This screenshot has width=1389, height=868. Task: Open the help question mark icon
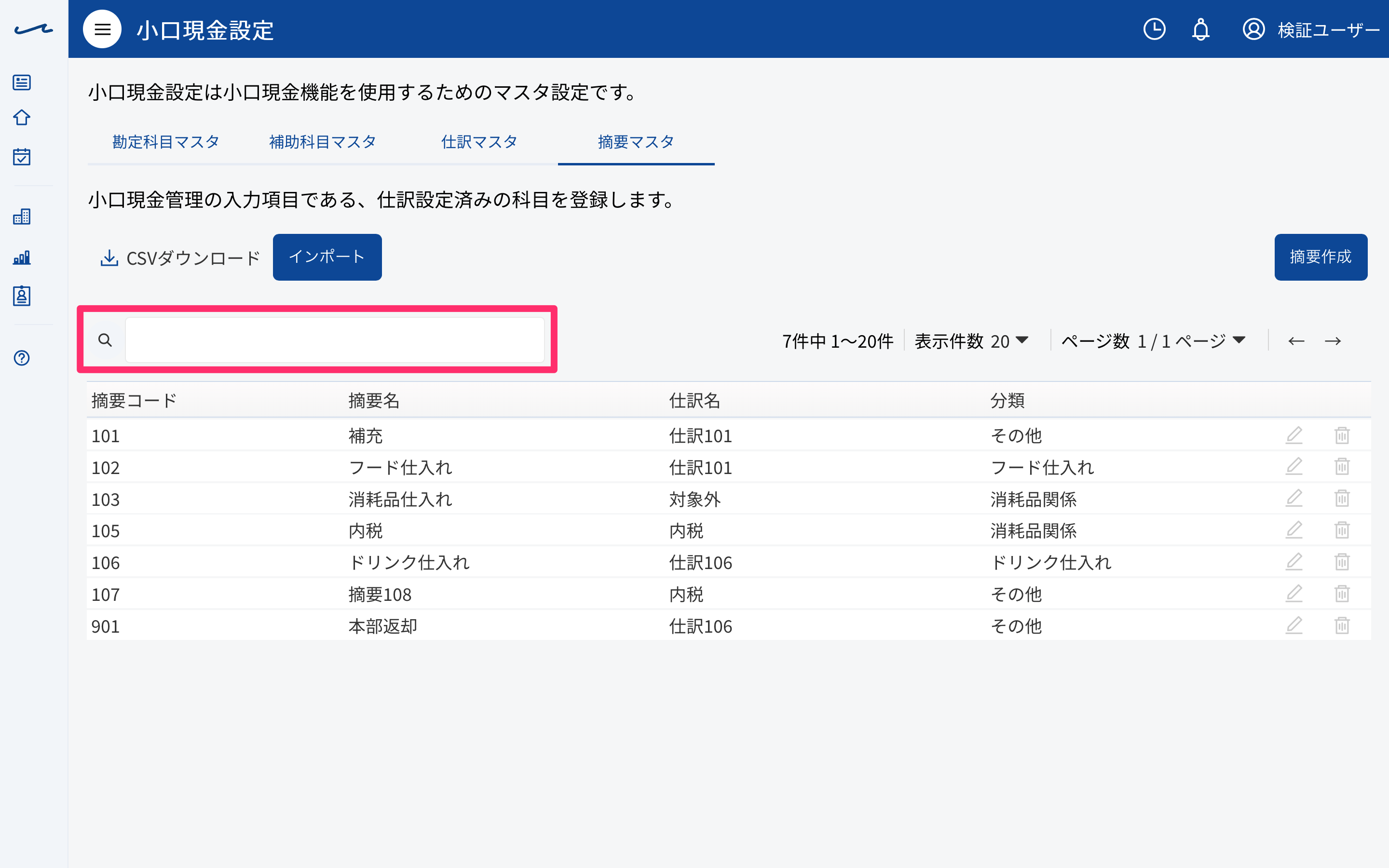pos(22,358)
